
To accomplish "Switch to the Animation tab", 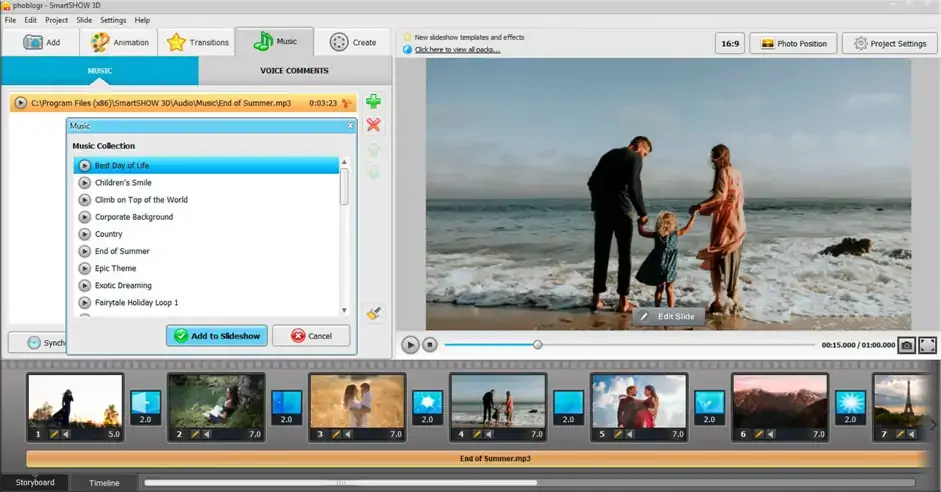I will (x=119, y=43).
